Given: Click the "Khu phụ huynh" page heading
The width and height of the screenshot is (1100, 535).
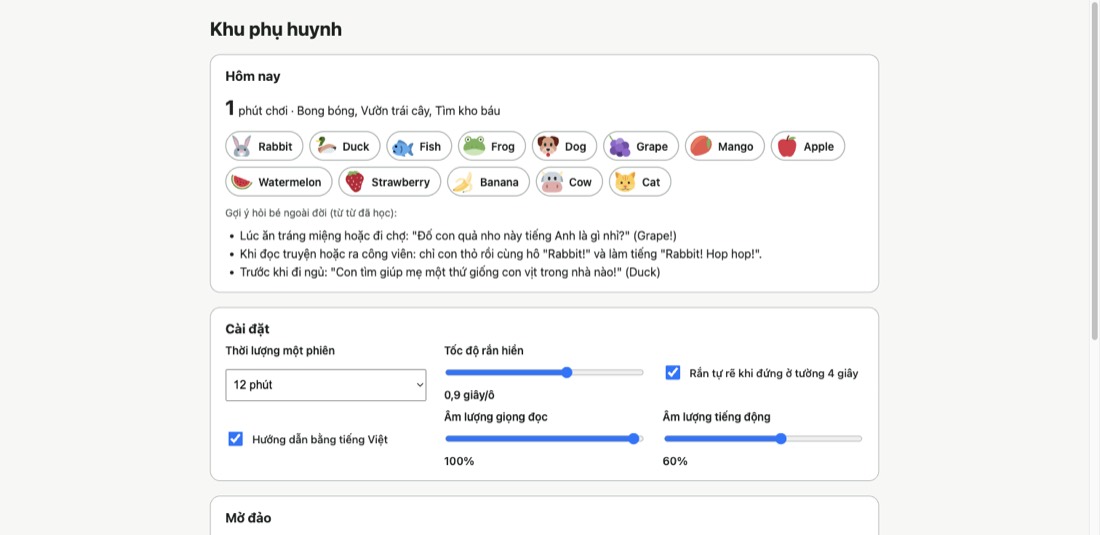Looking at the screenshot, I should pyautogui.click(x=276, y=29).
